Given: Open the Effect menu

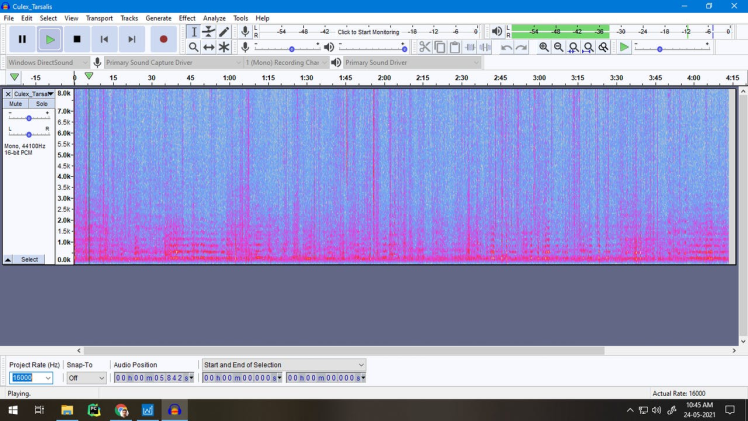Looking at the screenshot, I should click(187, 18).
